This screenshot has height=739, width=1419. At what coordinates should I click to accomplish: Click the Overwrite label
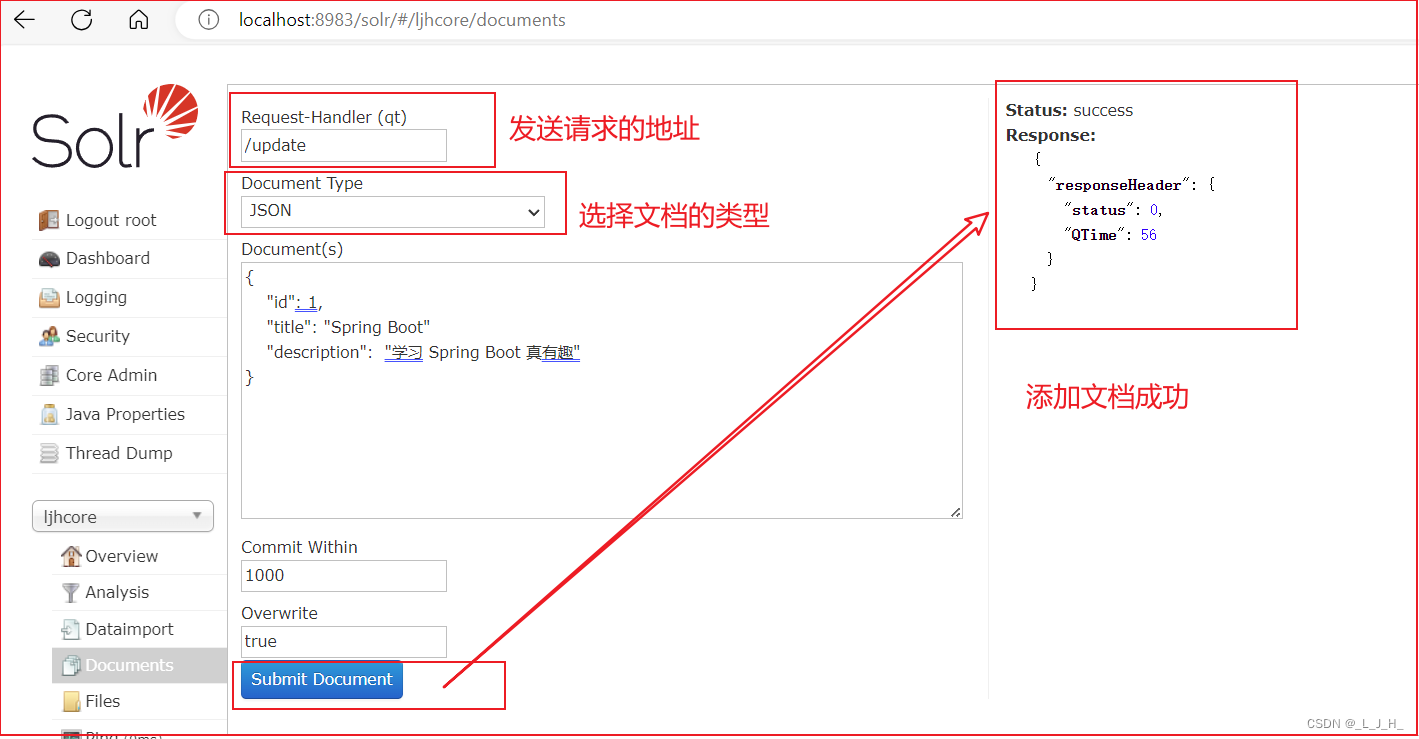pos(279,613)
